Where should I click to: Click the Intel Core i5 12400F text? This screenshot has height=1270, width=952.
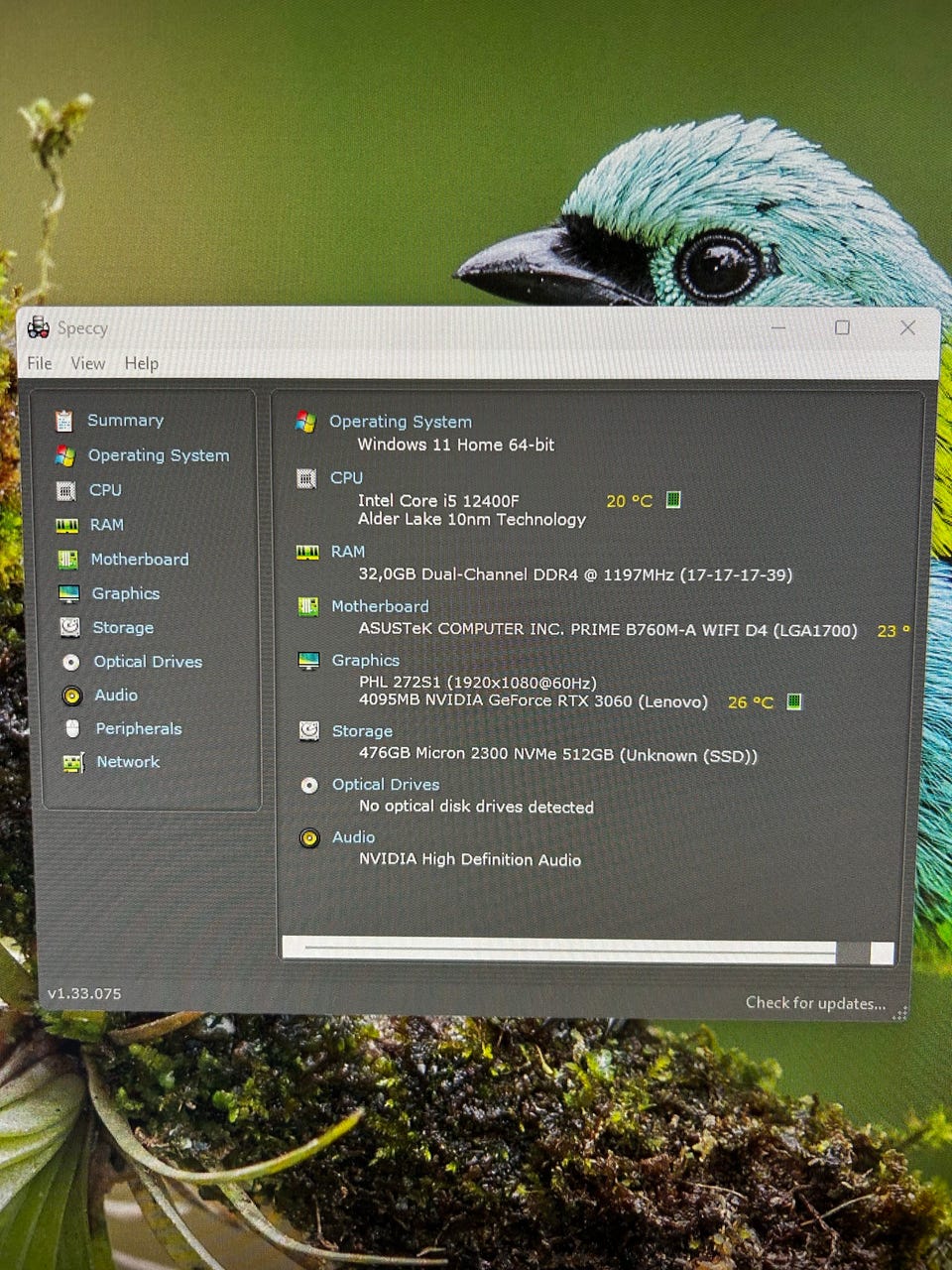(x=438, y=501)
